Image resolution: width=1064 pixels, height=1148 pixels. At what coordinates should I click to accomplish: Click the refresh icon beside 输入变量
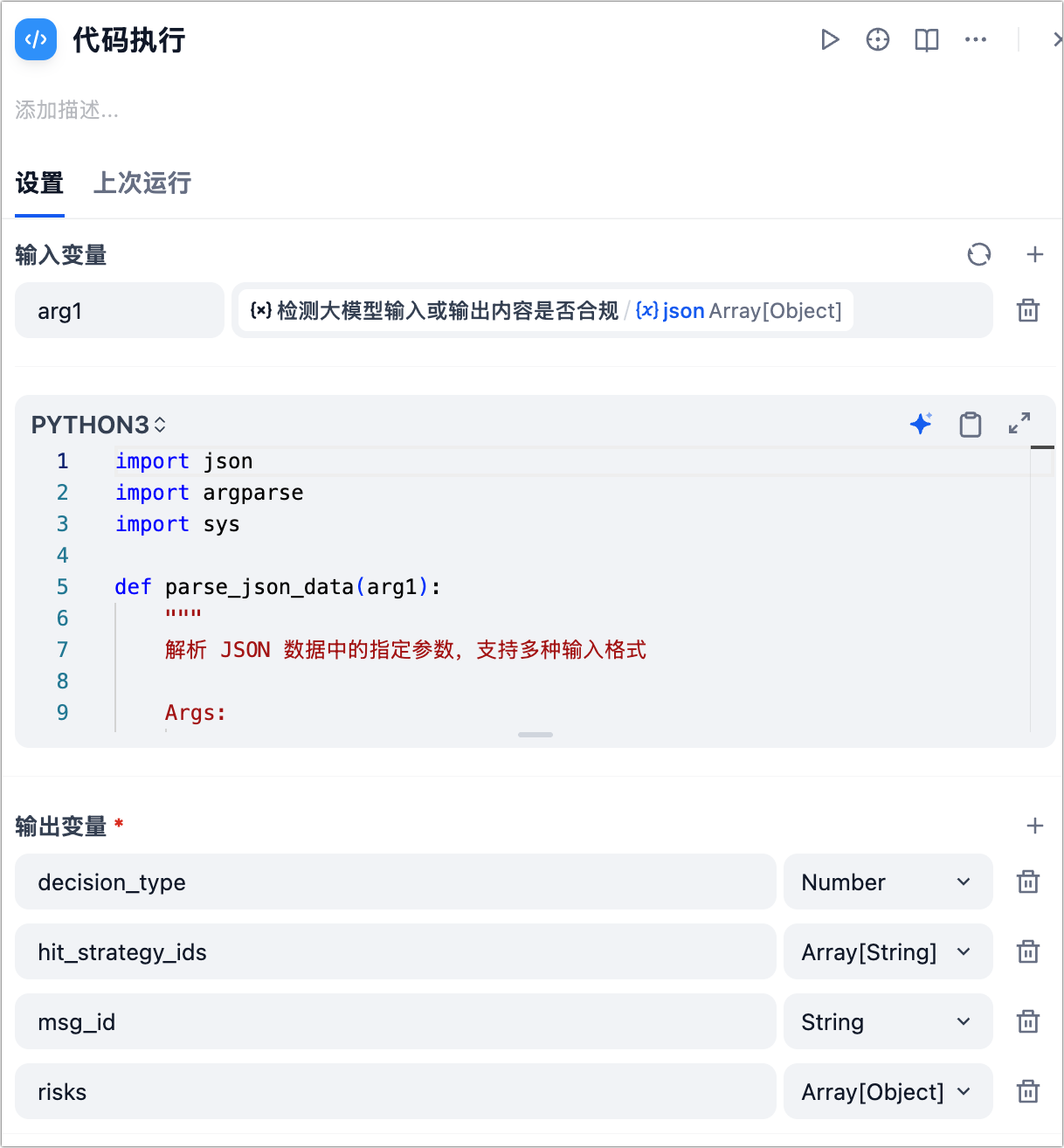(x=979, y=254)
